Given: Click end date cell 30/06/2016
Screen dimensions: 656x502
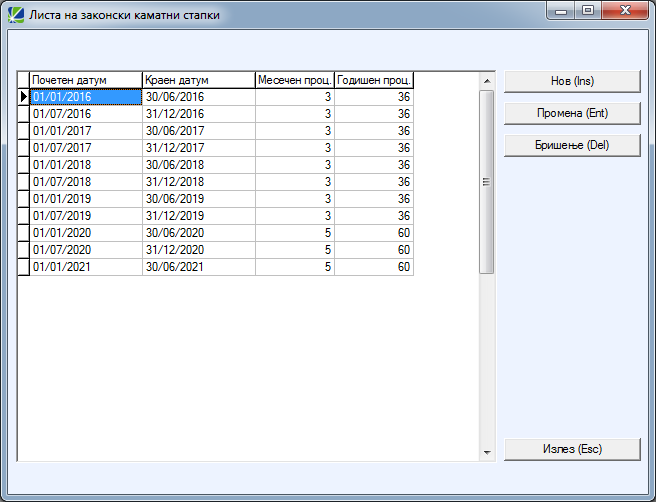Looking at the screenshot, I should 199,97.
